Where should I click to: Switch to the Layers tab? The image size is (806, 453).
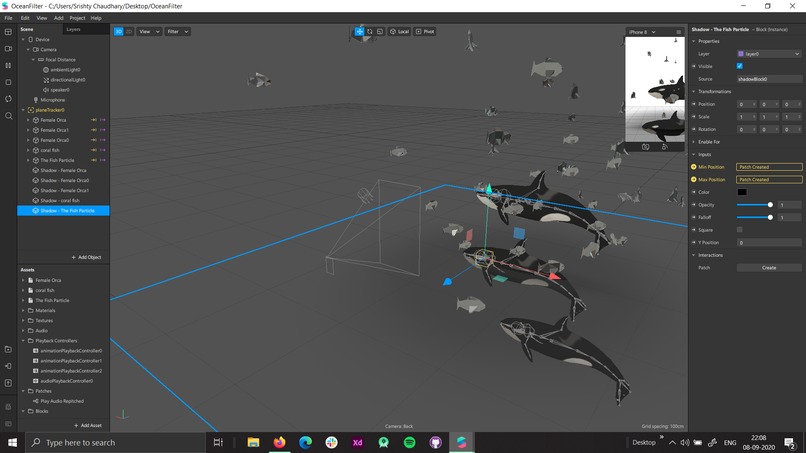click(73, 29)
